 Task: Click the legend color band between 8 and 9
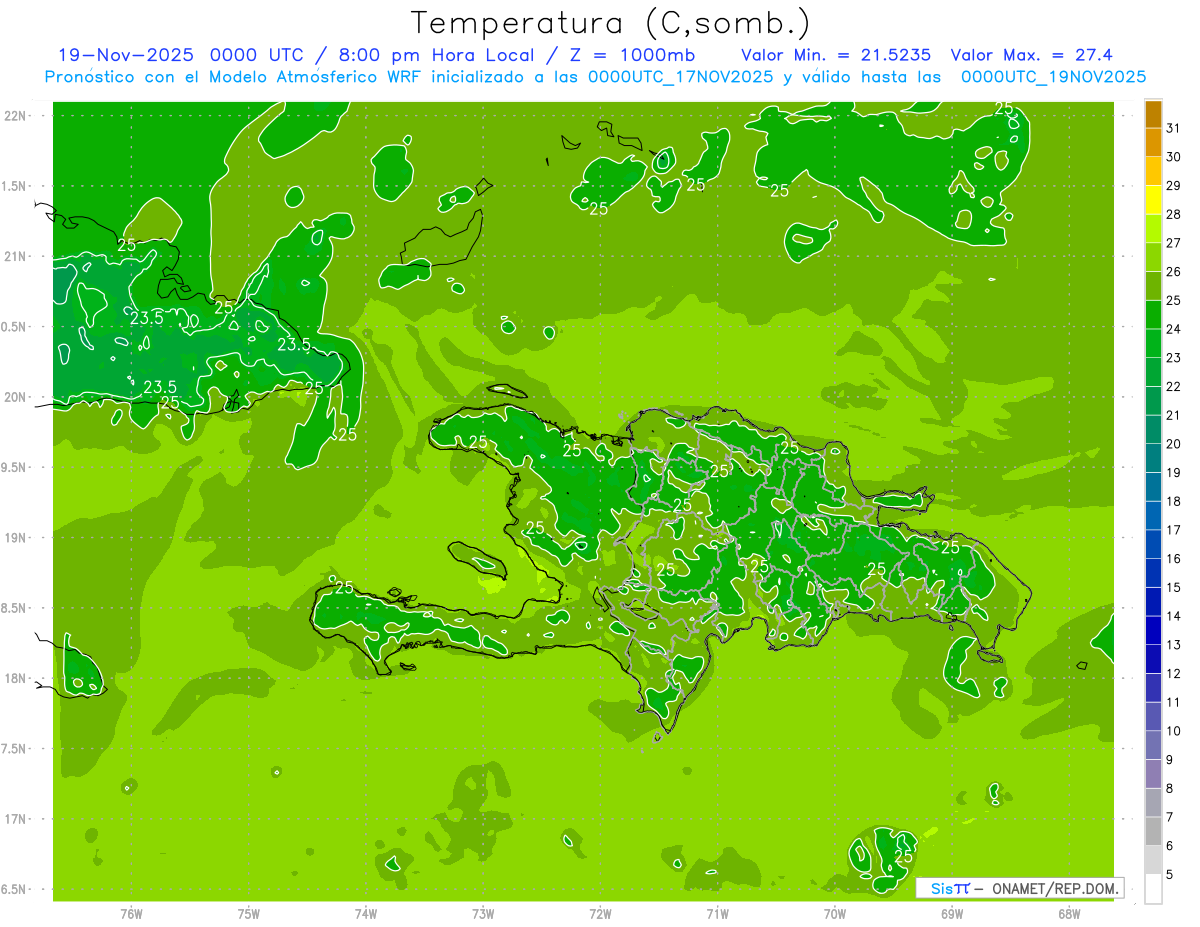pos(1153,774)
